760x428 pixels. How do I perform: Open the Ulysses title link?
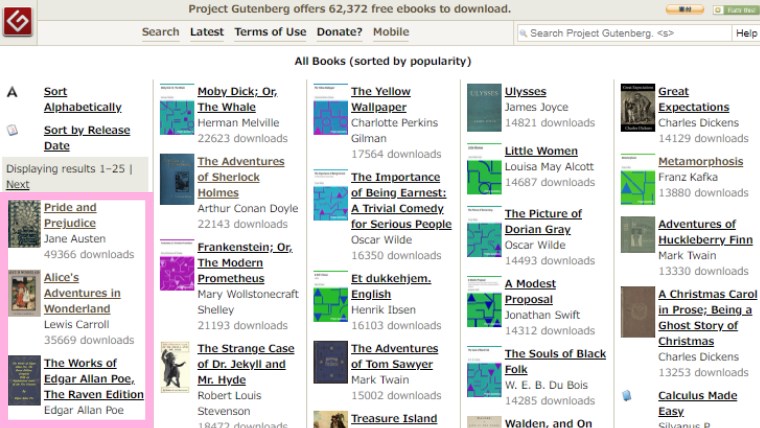(x=525, y=92)
